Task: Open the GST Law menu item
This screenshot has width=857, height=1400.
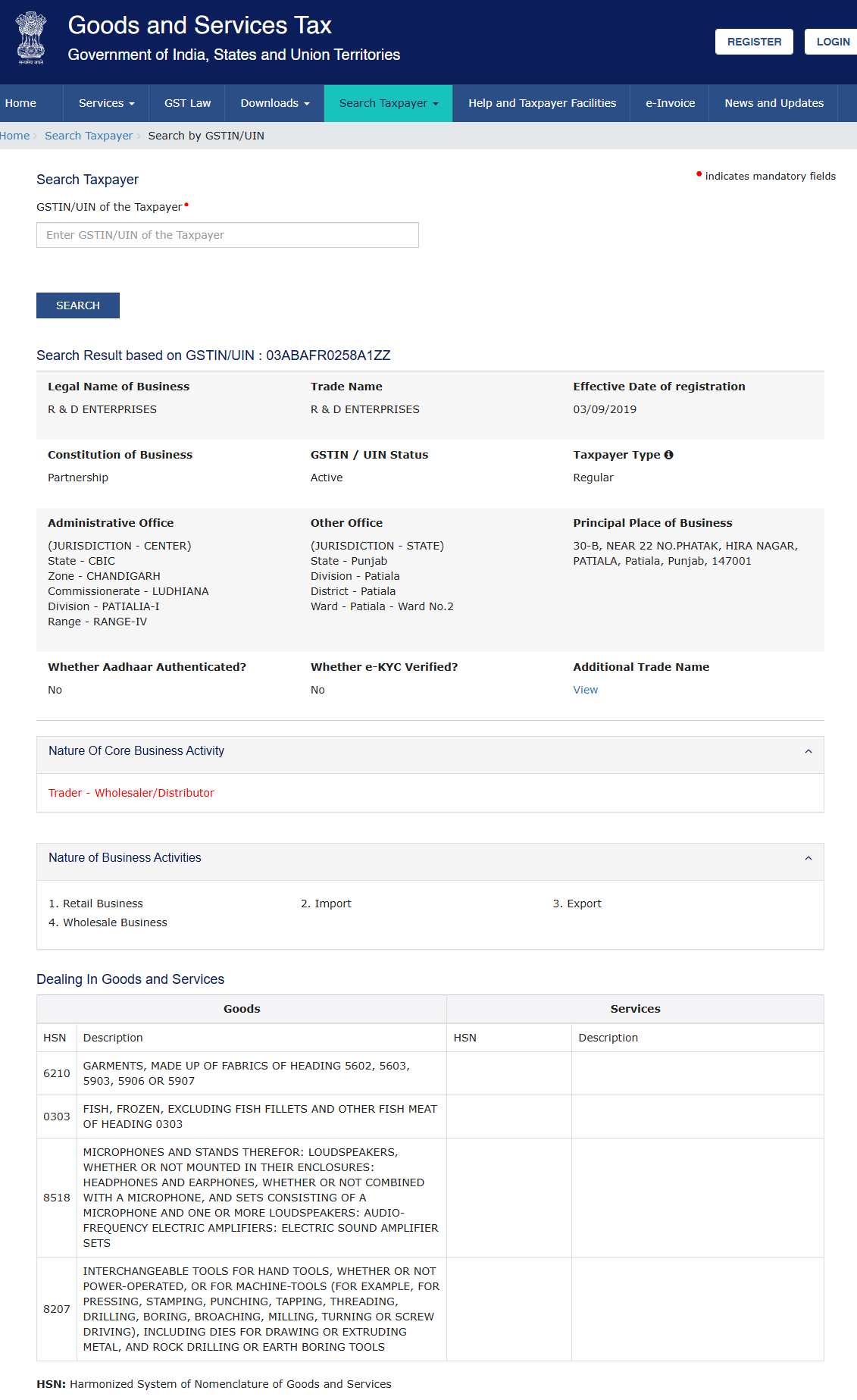Action: [188, 103]
